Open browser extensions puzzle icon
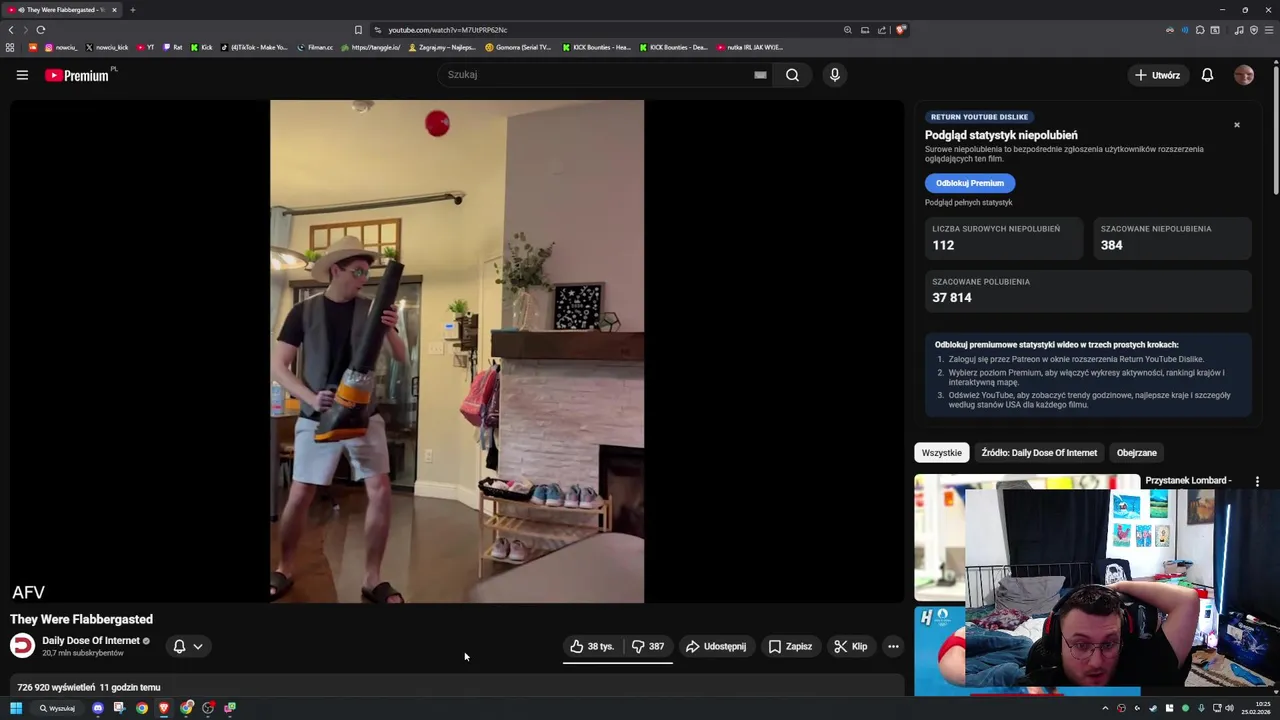 tap(1200, 30)
